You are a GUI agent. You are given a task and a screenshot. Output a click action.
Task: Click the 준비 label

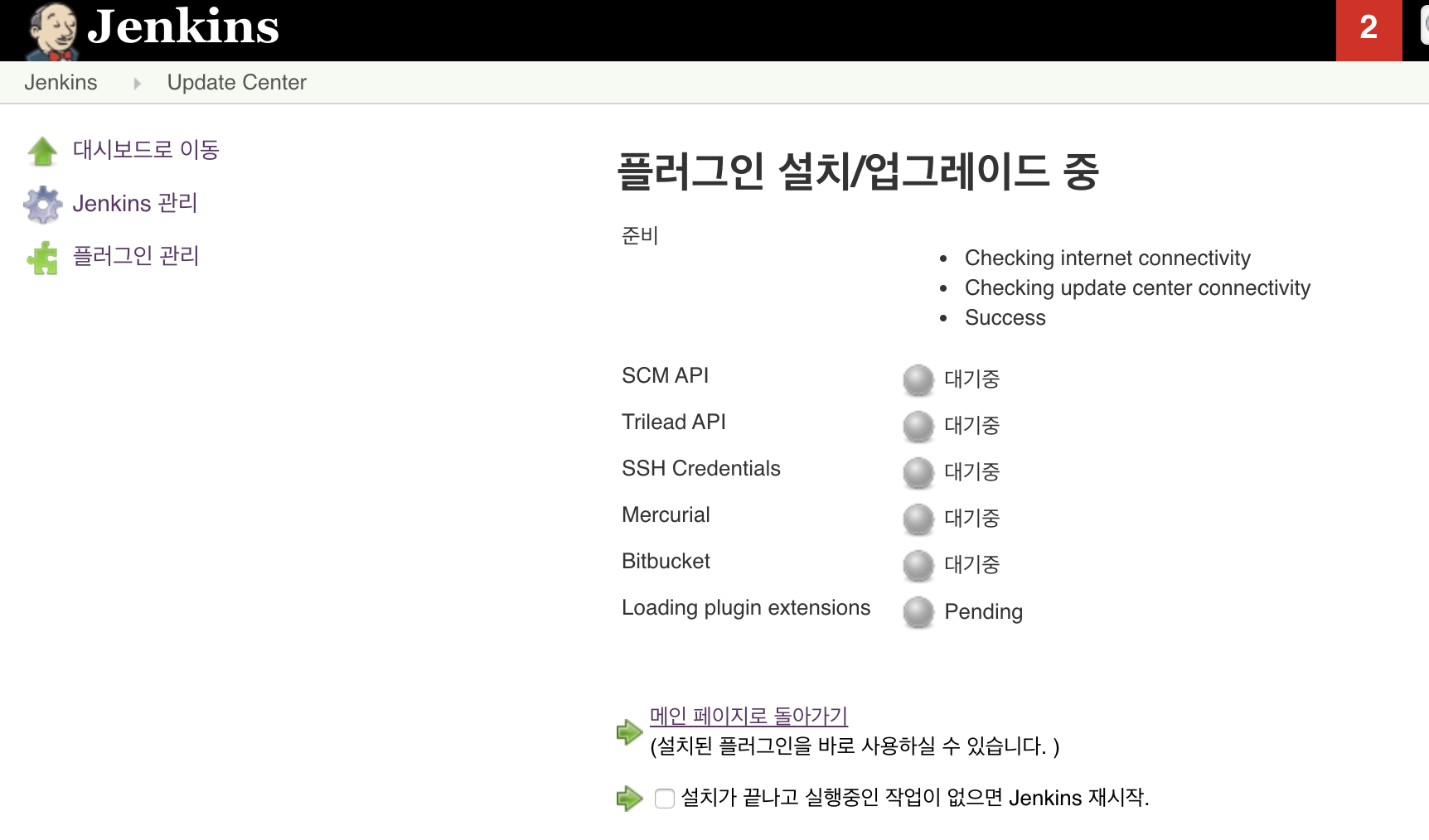click(x=639, y=235)
